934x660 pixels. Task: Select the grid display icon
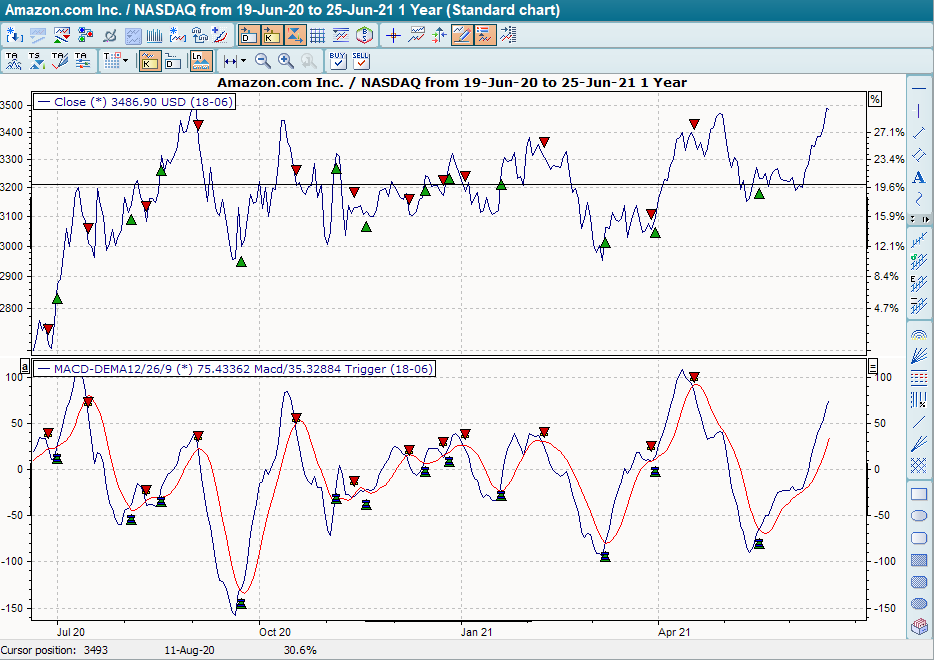(x=316, y=34)
